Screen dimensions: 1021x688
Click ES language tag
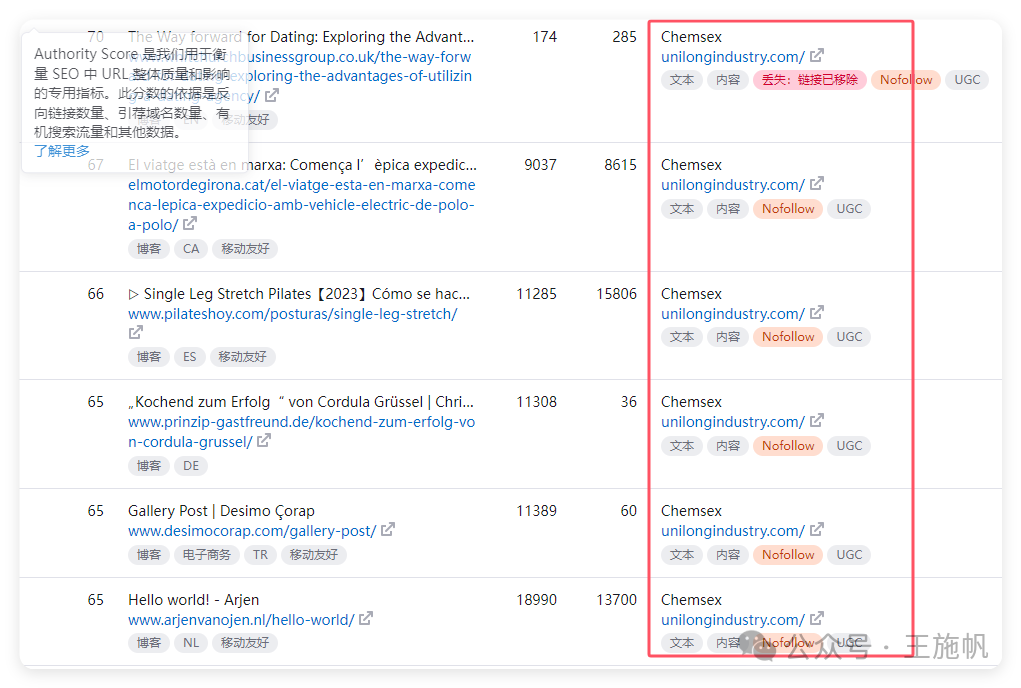click(x=189, y=357)
